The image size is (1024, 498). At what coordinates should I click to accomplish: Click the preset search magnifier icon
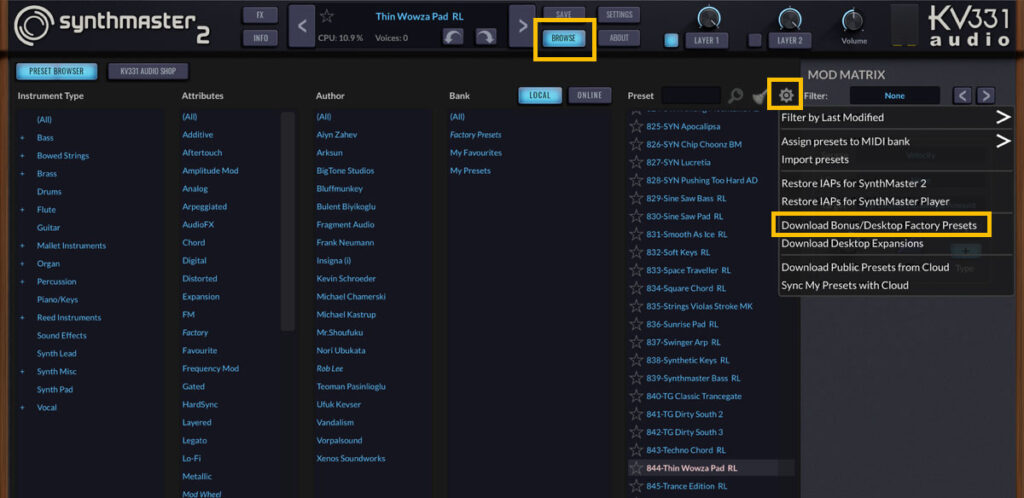click(x=735, y=96)
